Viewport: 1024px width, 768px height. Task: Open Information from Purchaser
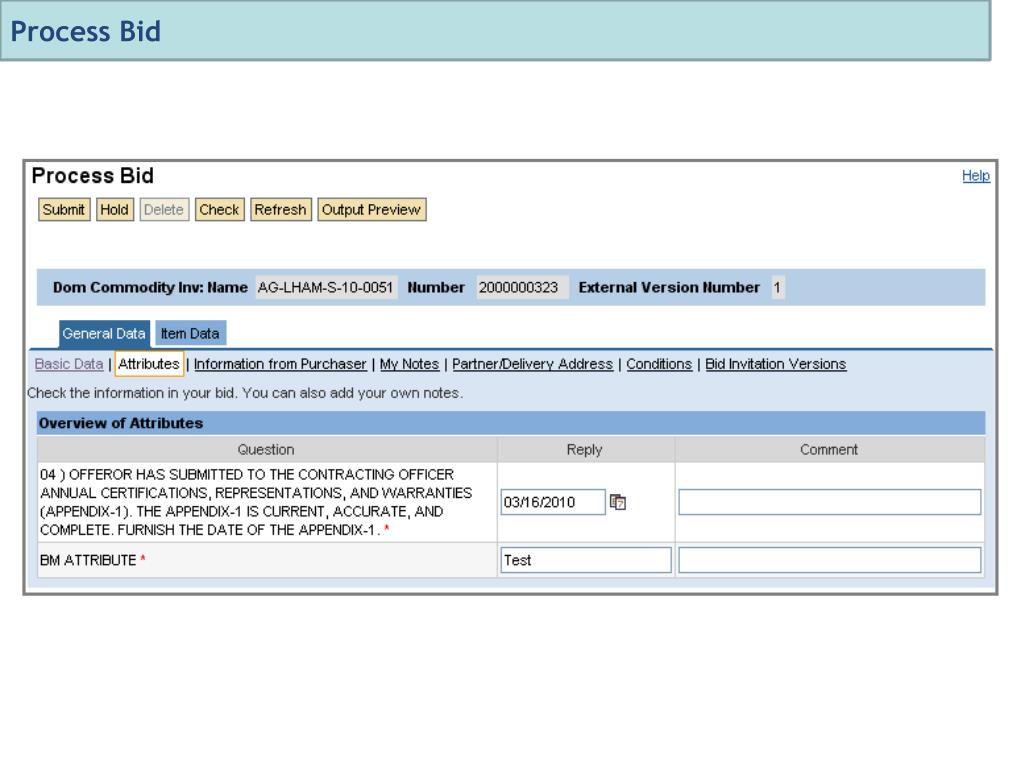coord(280,364)
